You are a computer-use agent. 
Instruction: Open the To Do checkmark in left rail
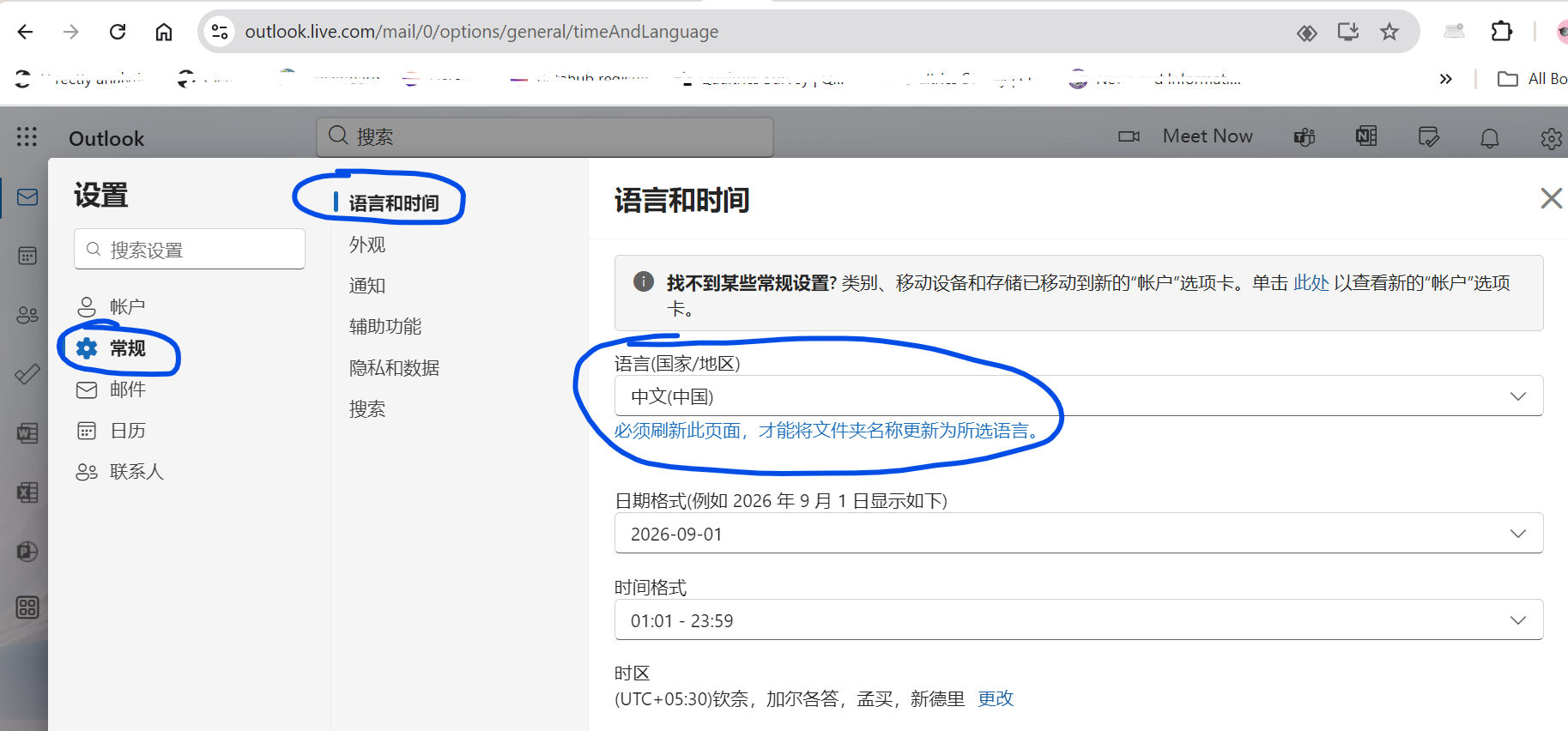27,374
